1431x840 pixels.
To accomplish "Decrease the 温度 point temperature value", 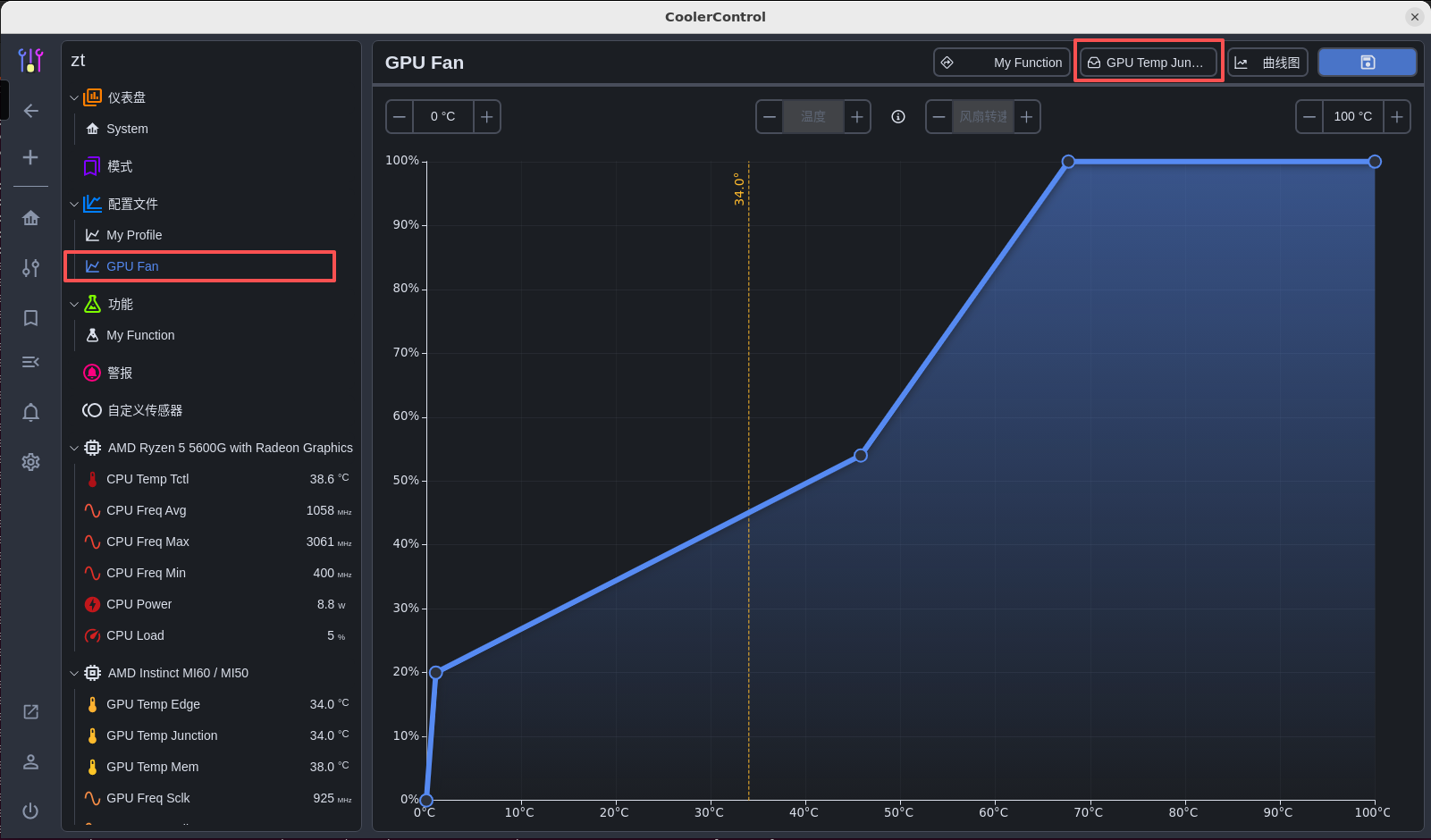I will click(x=770, y=116).
